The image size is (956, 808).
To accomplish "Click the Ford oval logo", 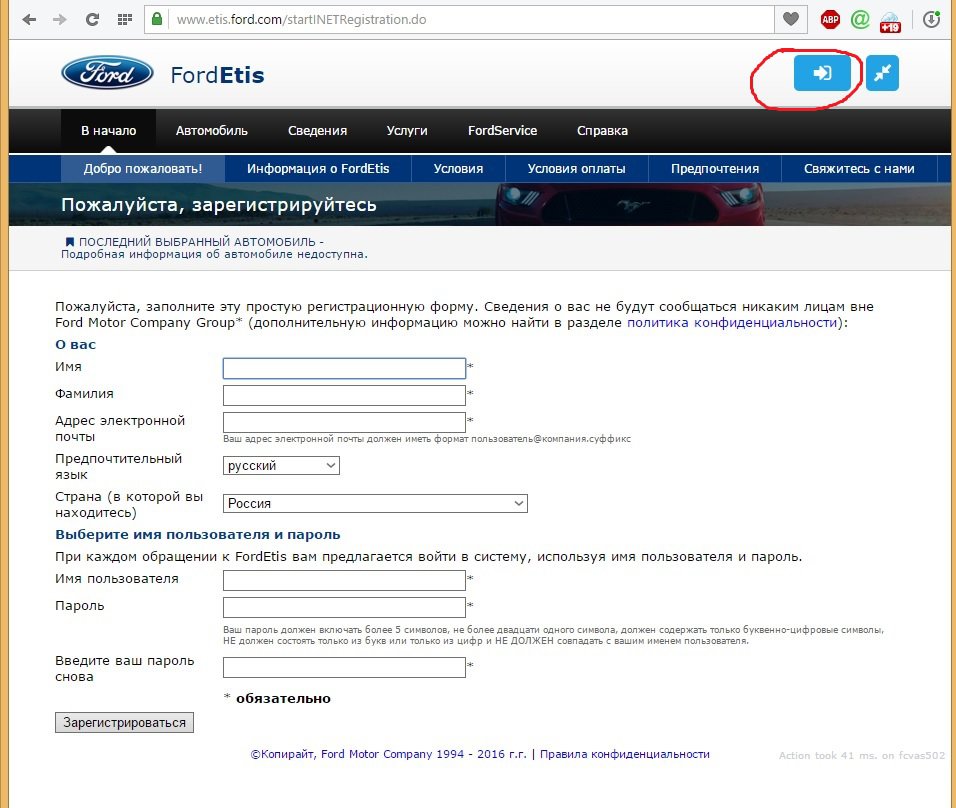I will (107, 73).
